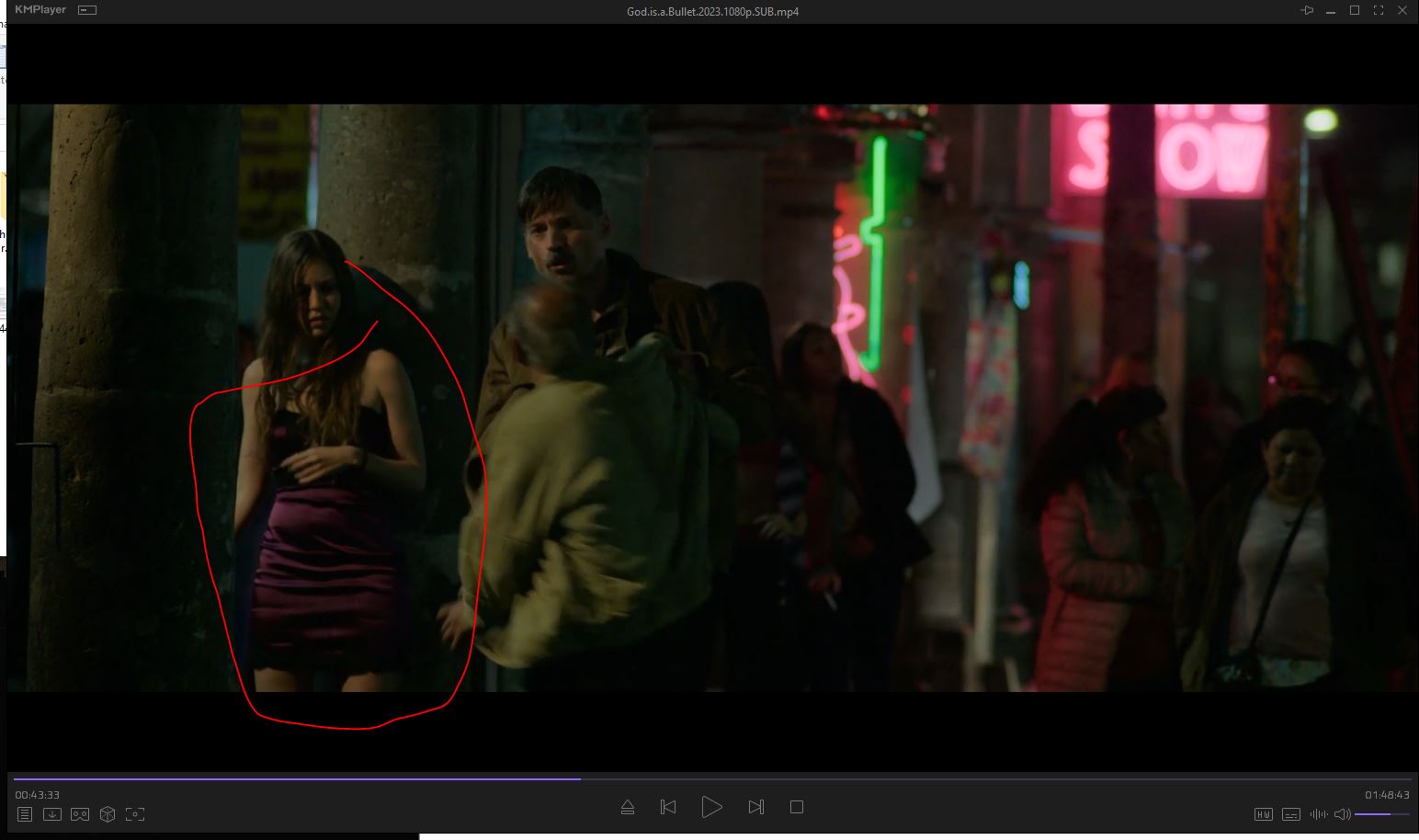Open the playlist panel icon
1419x840 pixels.
pyautogui.click(x=25, y=814)
